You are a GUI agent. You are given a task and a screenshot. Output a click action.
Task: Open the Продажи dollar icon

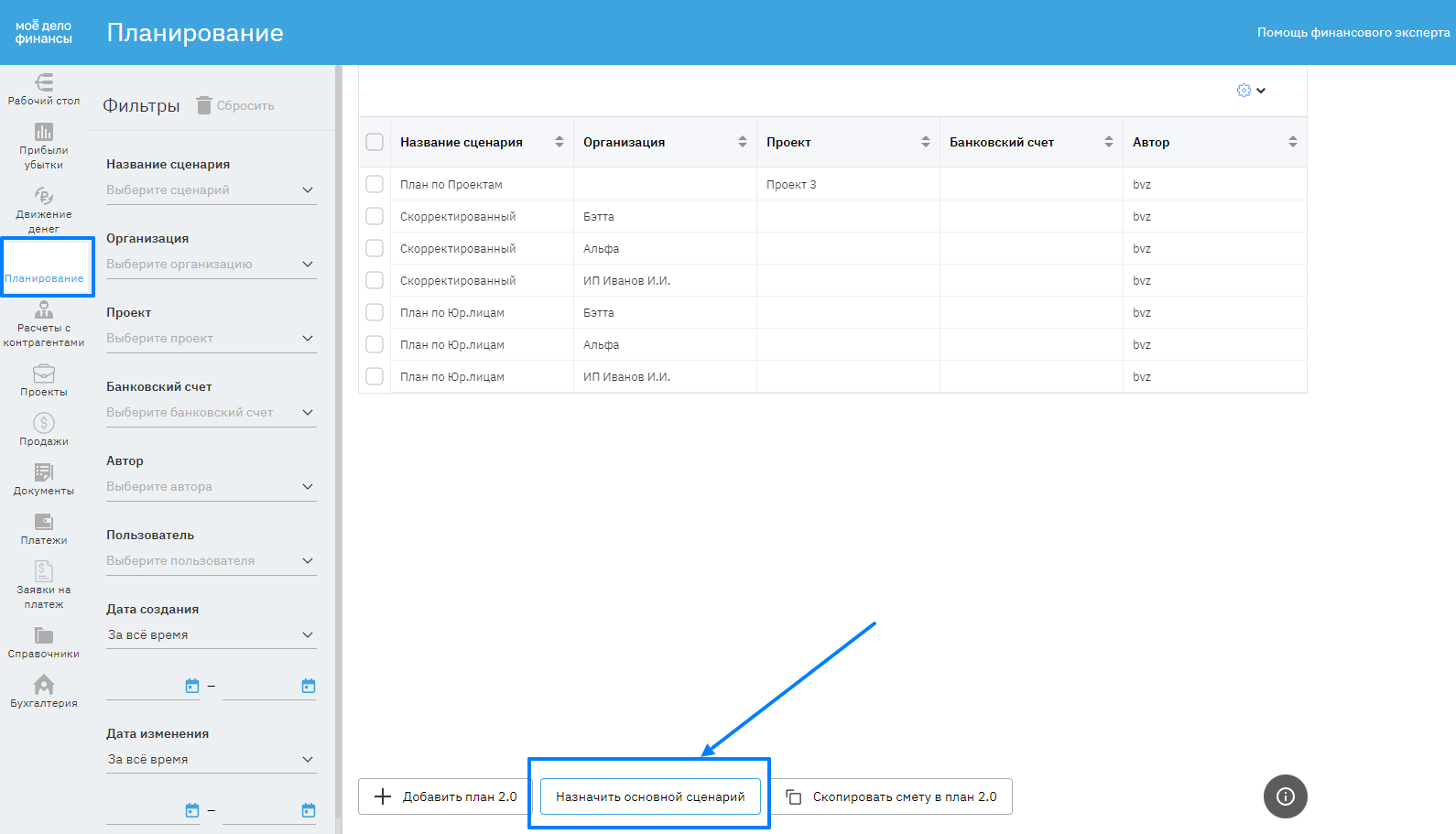[x=44, y=423]
